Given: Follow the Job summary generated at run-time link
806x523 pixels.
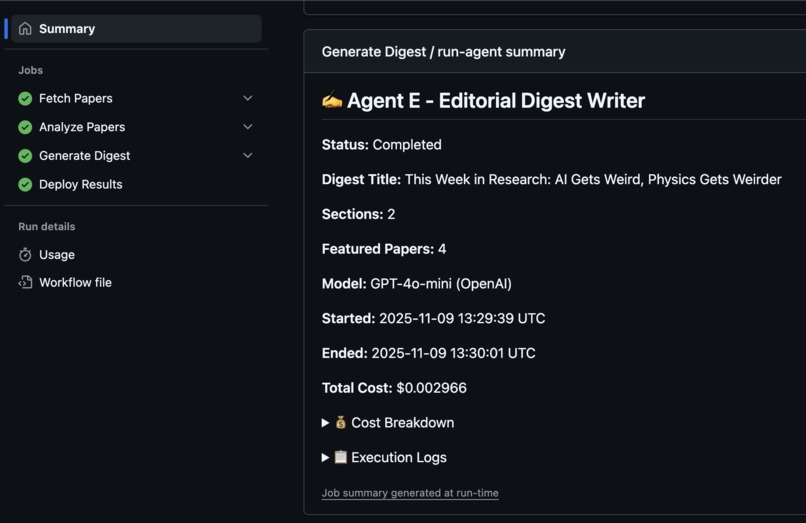Looking at the screenshot, I should click(410, 493).
